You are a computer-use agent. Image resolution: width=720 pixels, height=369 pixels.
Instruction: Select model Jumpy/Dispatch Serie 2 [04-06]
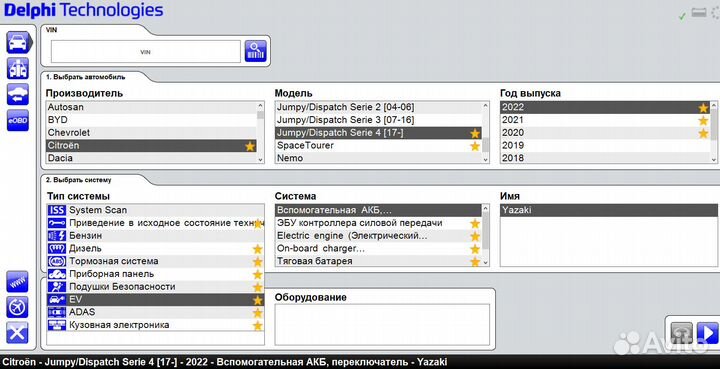click(378, 107)
